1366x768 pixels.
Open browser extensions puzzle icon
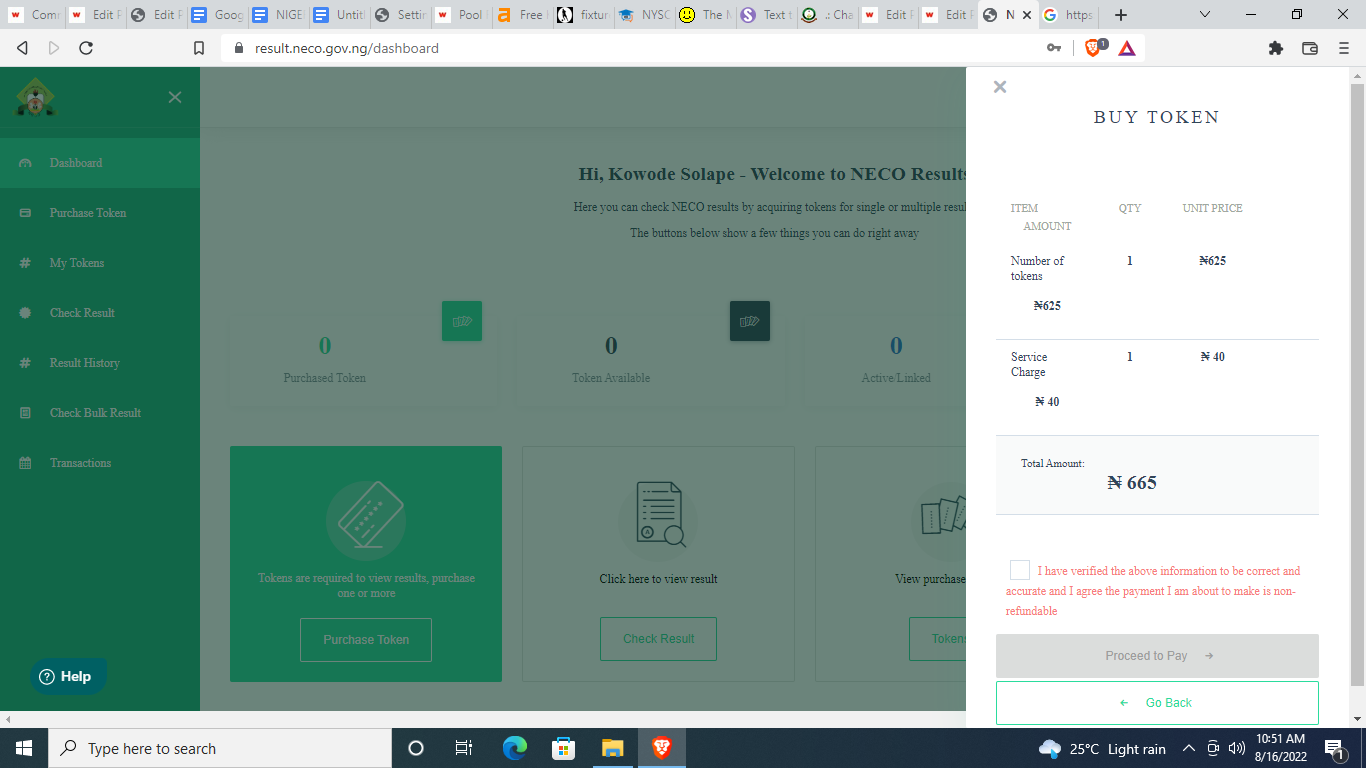coord(1275,48)
